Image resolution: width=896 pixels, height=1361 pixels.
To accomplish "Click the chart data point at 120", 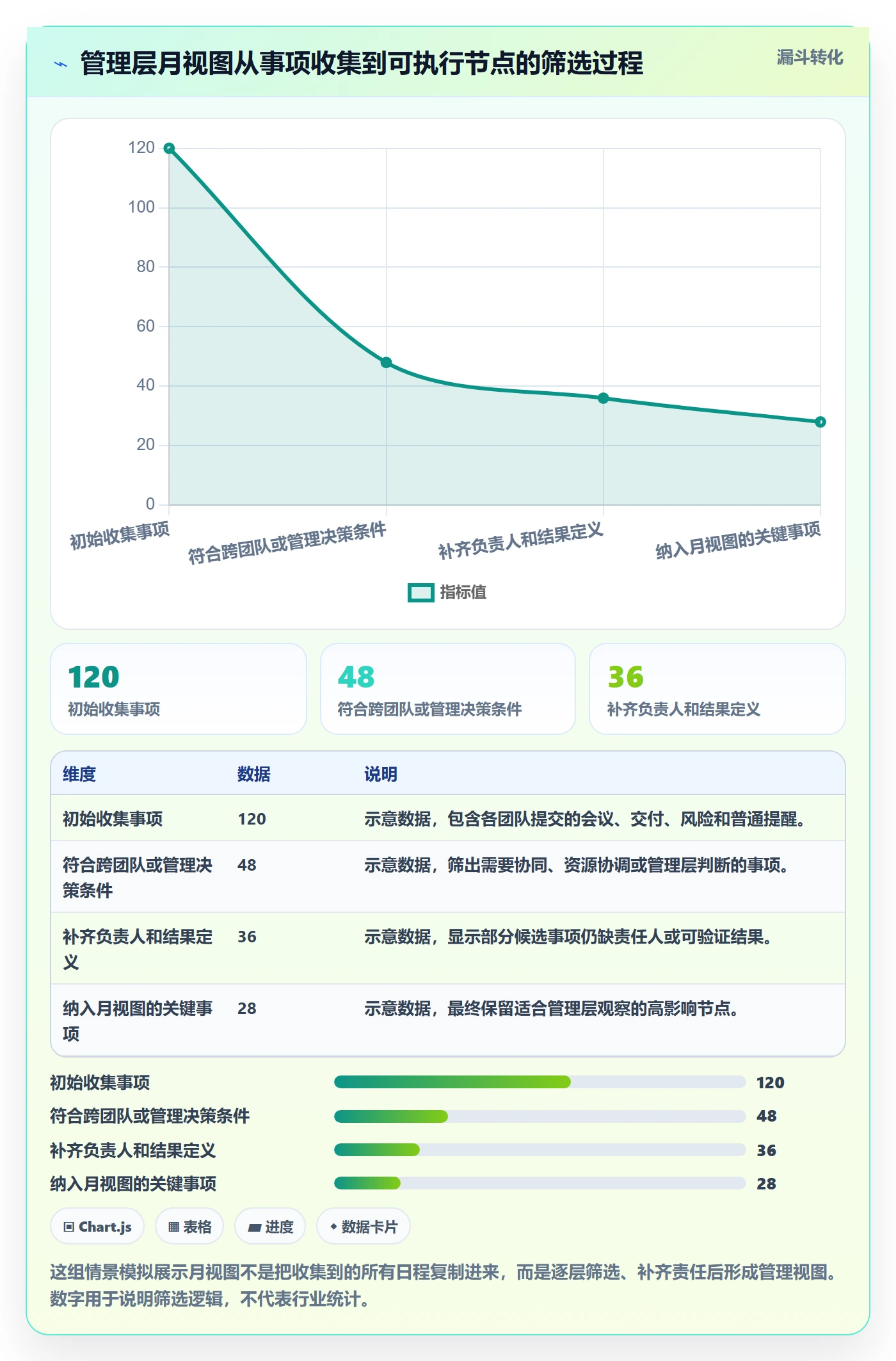I will 169,149.
